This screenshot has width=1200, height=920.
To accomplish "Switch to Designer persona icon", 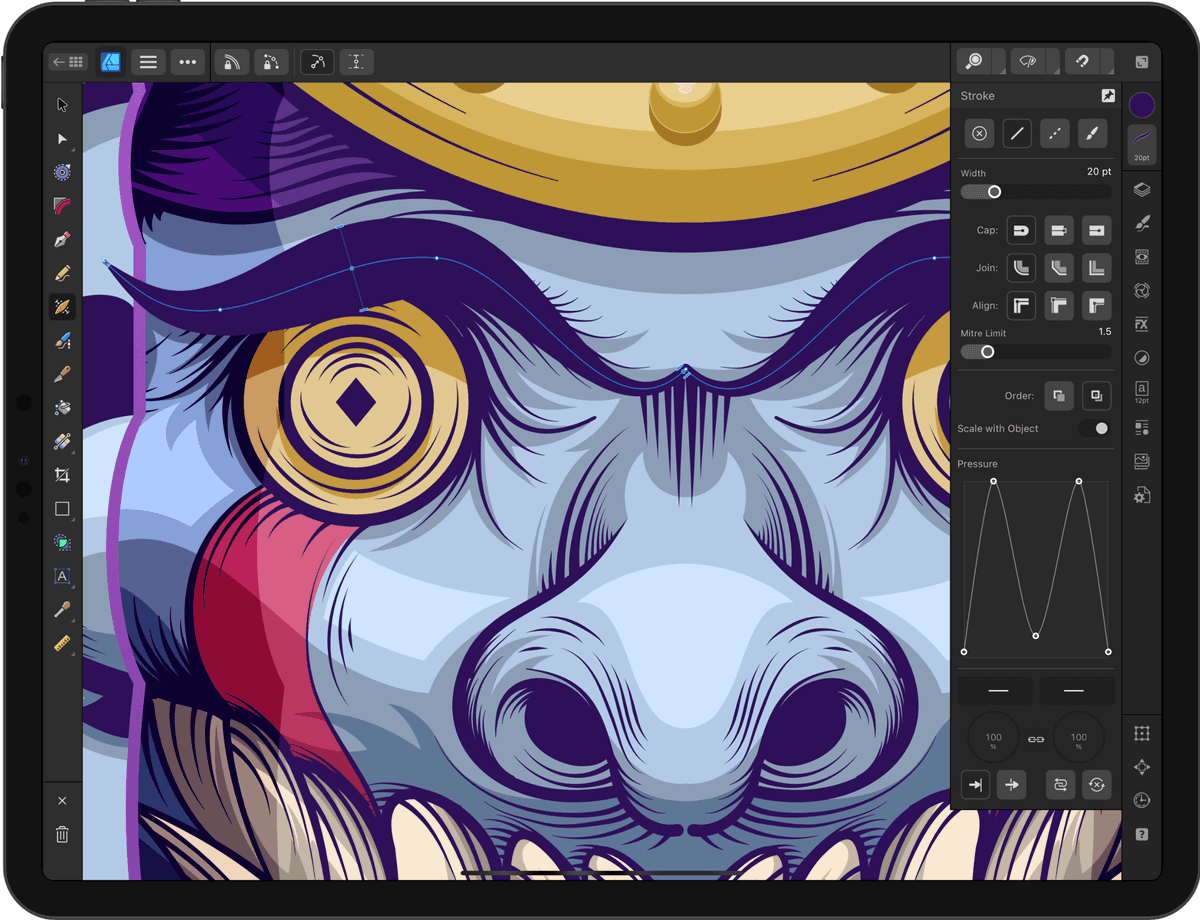I will pos(111,62).
